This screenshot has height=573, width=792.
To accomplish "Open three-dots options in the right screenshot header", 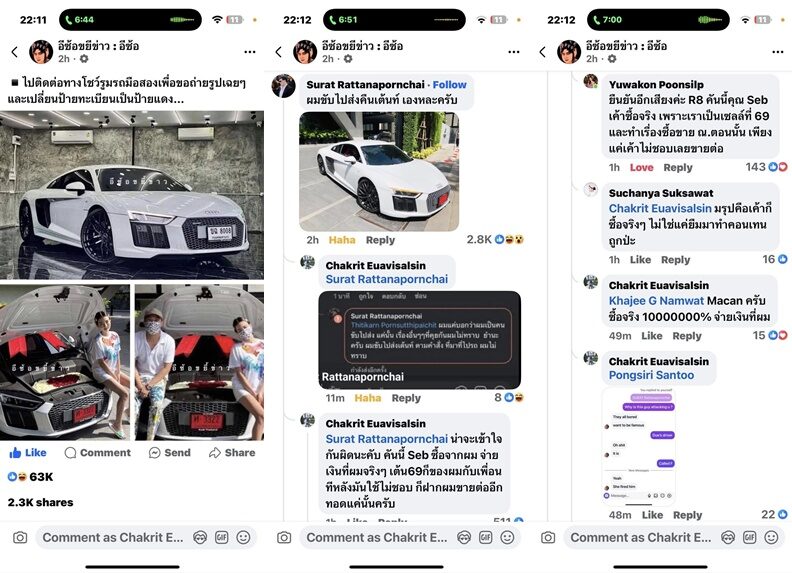I will pos(778,52).
